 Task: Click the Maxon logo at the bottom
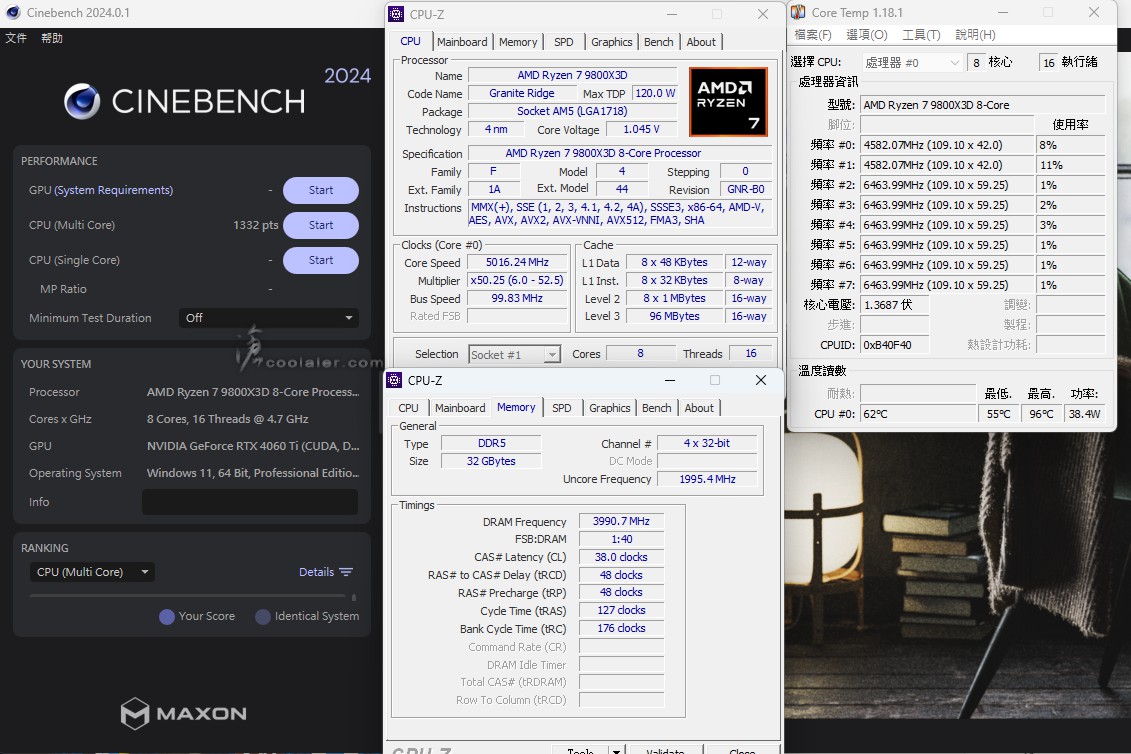pyautogui.click(x=184, y=713)
